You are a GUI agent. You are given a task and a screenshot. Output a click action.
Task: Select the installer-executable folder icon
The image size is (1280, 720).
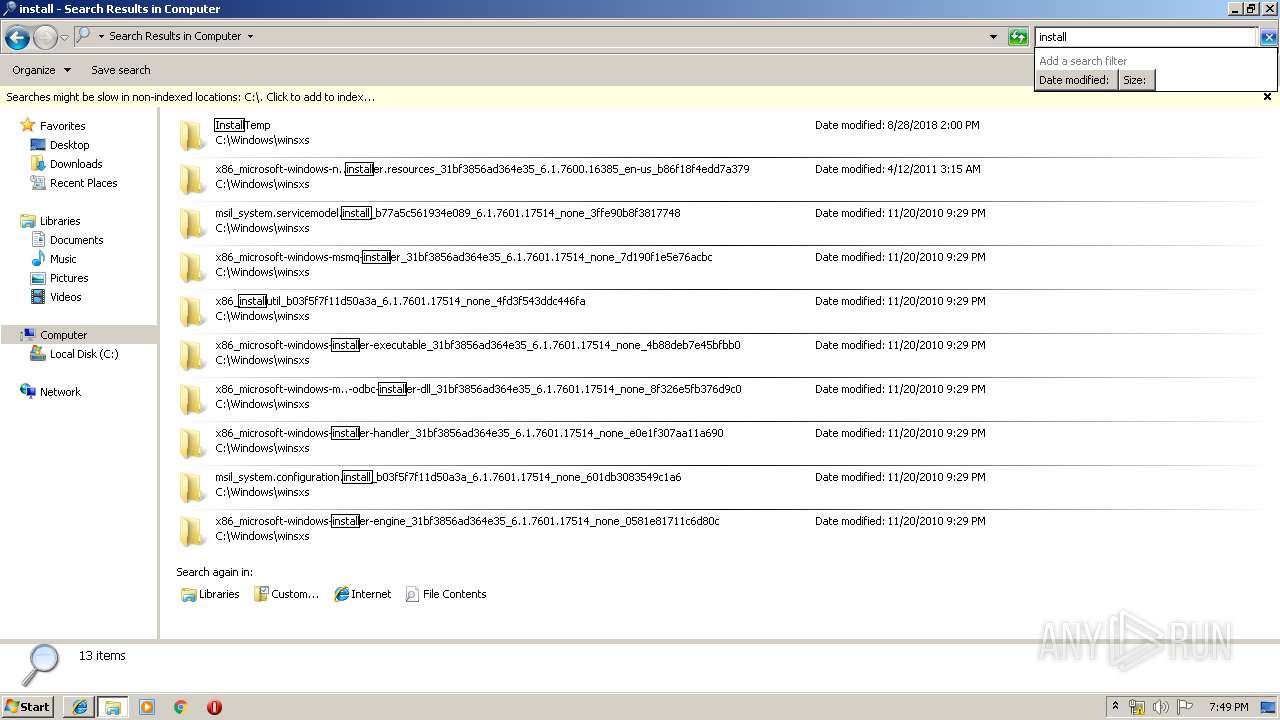pos(193,355)
